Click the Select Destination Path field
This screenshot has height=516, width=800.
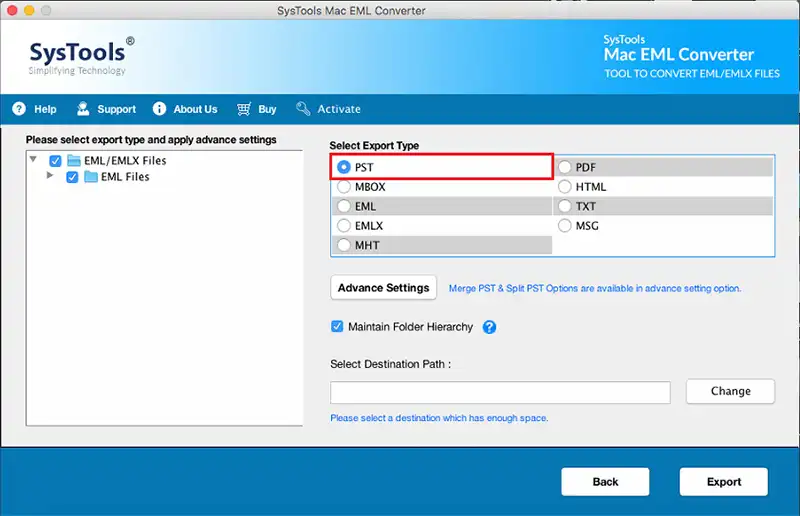500,392
